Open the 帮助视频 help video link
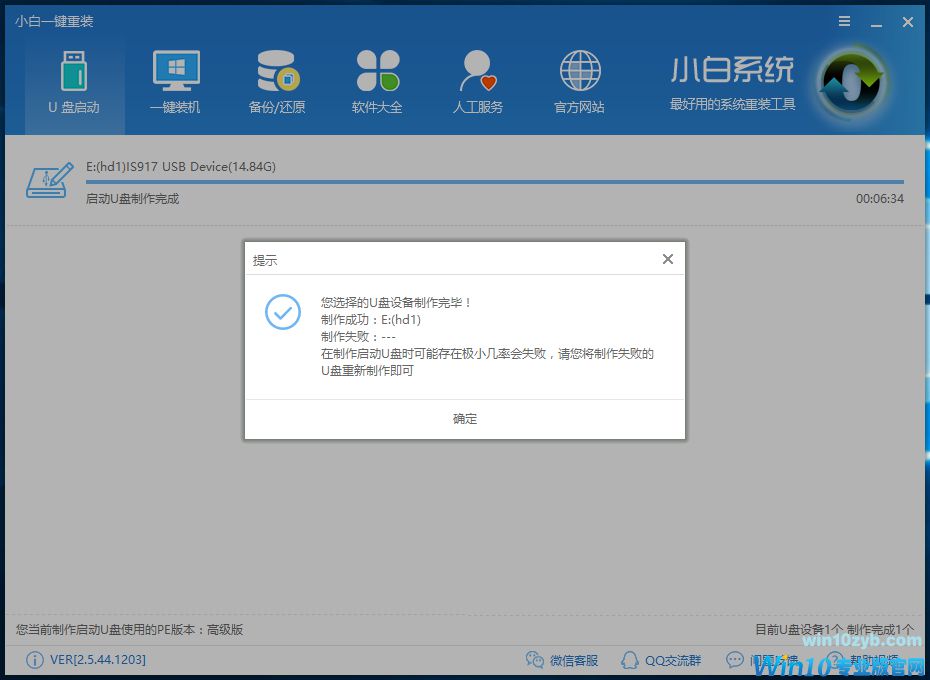 [x=862, y=660]
